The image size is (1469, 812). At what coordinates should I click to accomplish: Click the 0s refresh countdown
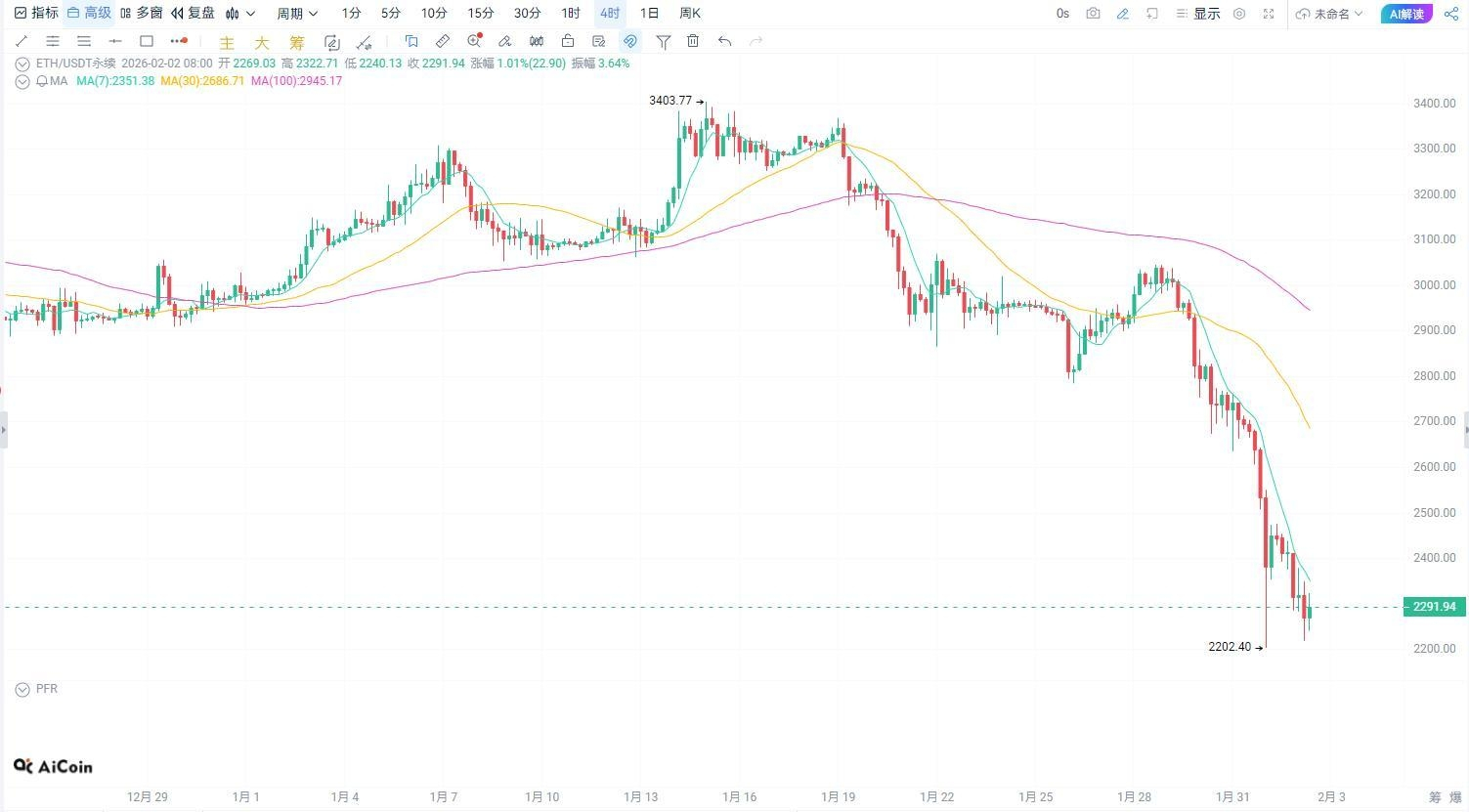(1063, 14)
